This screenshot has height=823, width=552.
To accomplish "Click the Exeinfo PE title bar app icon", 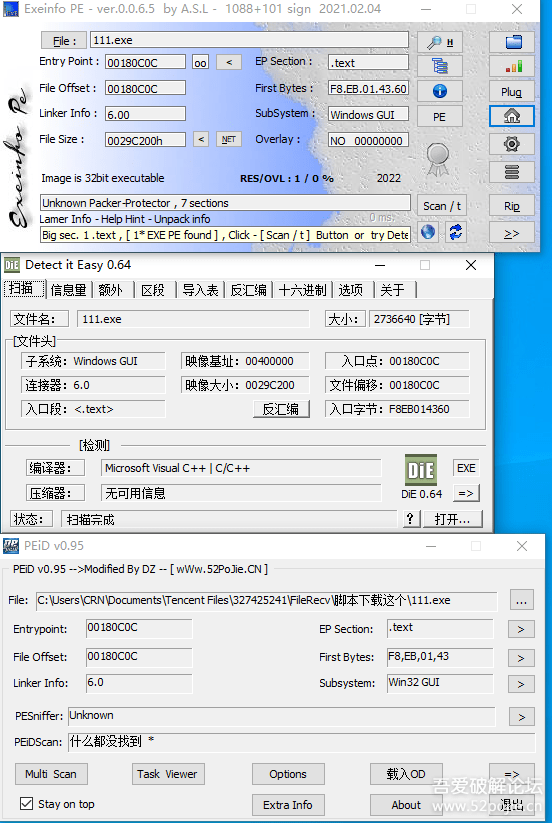I will pos(10,9).
